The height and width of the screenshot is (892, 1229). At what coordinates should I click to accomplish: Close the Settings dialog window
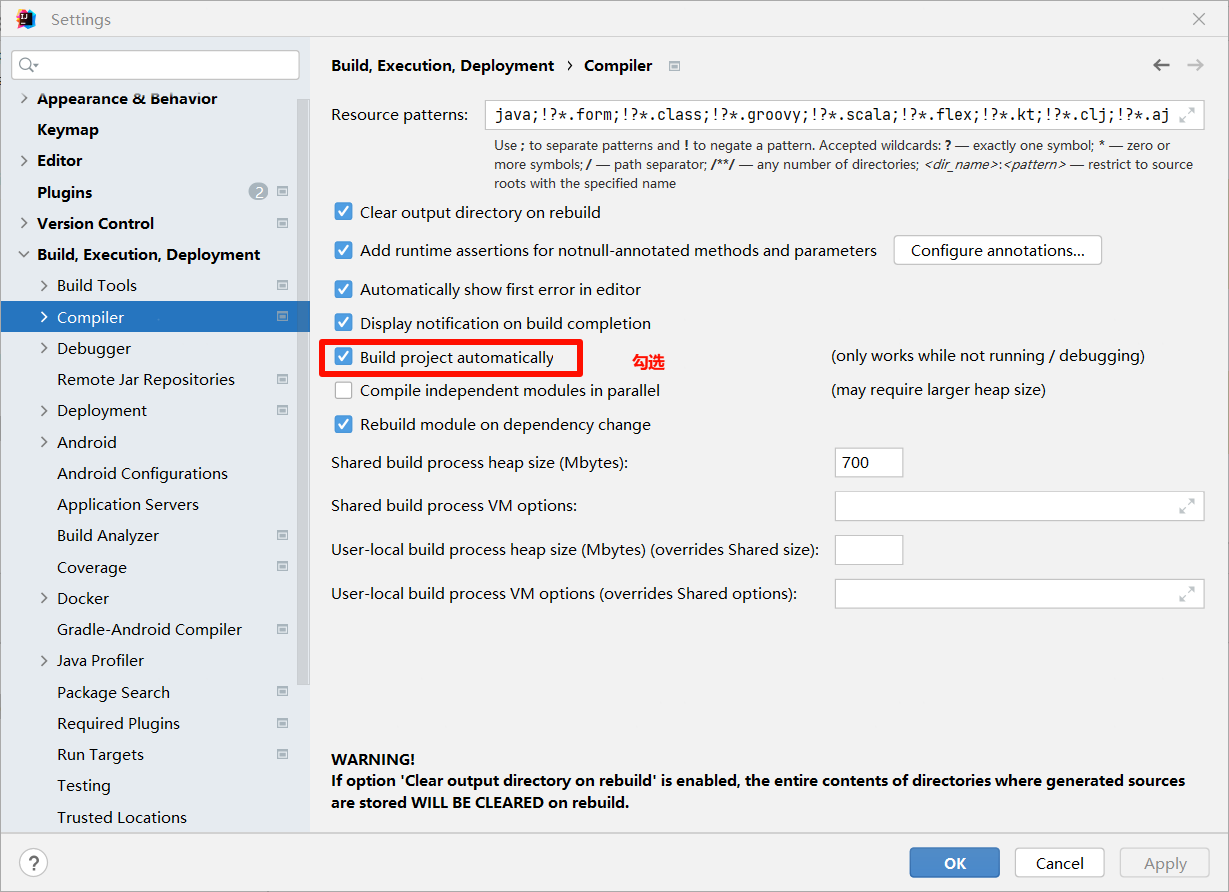tap(1198, 19)
